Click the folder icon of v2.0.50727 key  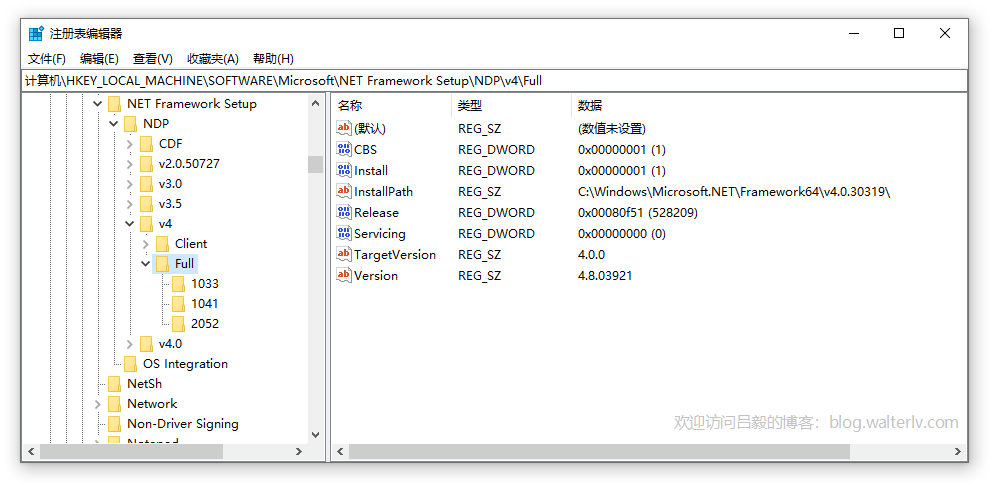146,164
